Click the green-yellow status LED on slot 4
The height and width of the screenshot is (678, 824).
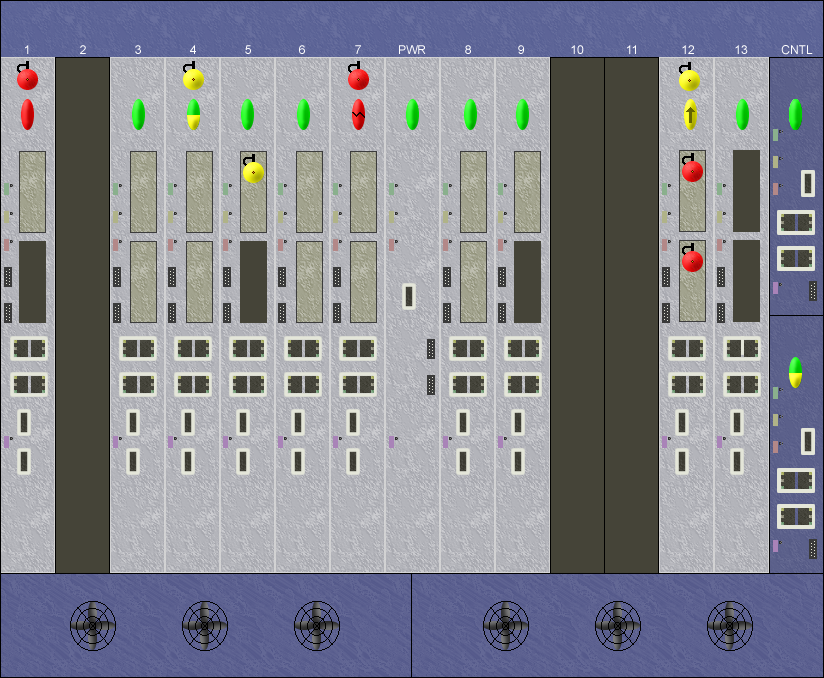tap(193, 115)
